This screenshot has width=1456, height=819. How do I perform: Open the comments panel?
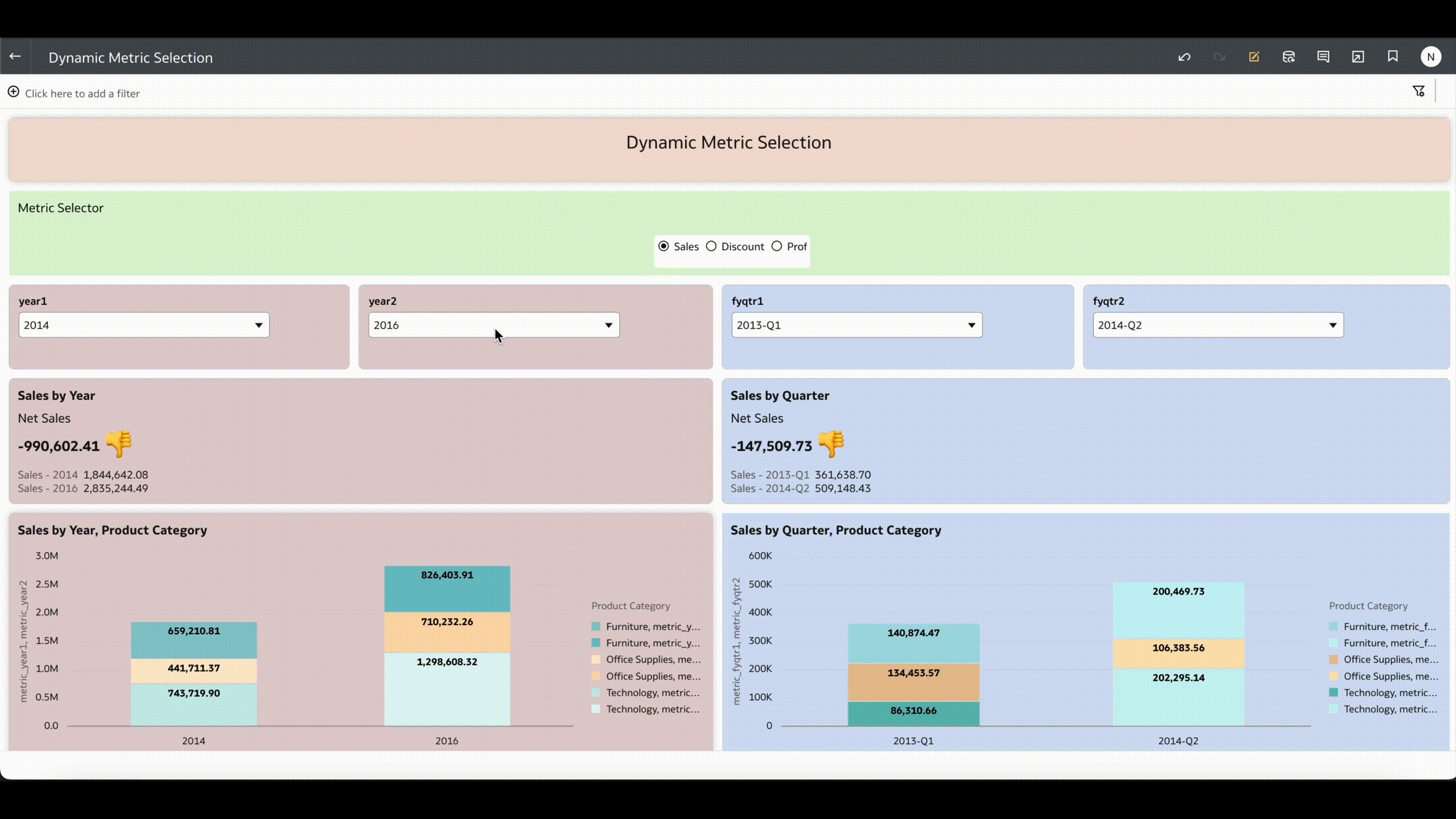(1323, 56)
